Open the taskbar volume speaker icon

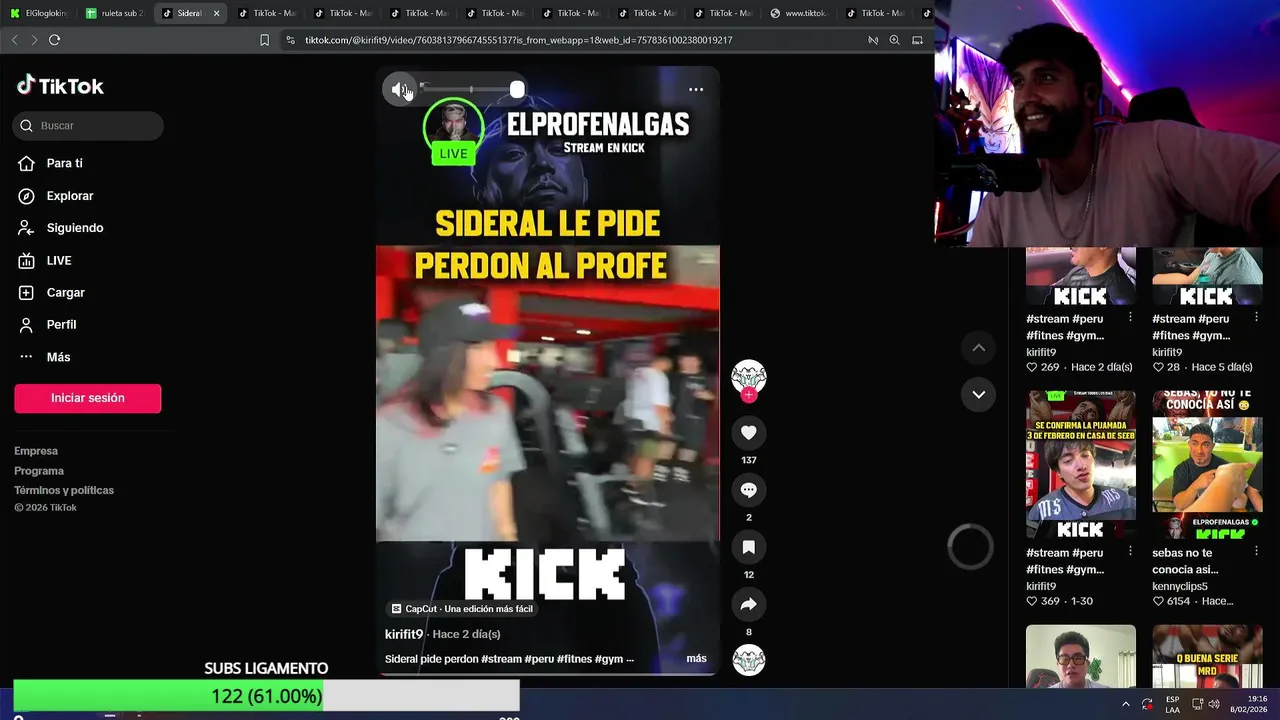(x=1214, y=704)
